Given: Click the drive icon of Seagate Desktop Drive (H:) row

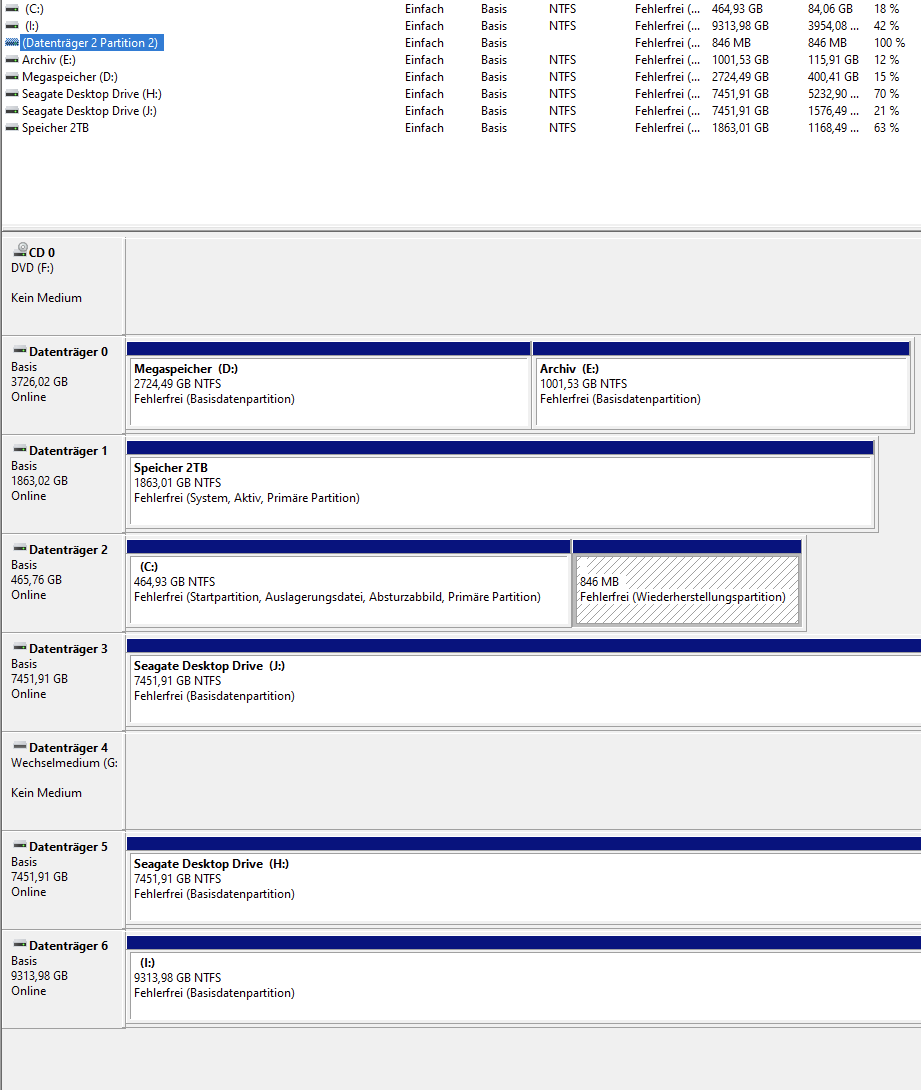Looking at the screenshot, I should [12, 94].
